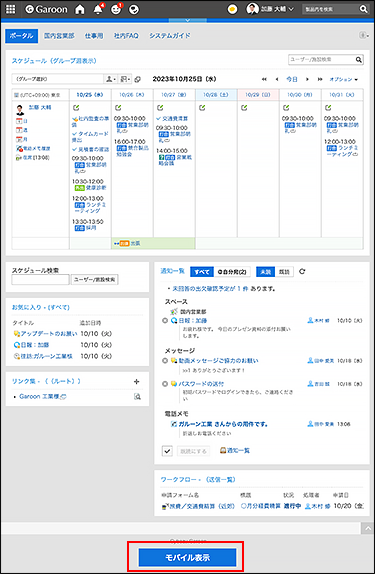375x574 pixels.
Task: Go to Garoon home via house icon
Action: point(79,10)
